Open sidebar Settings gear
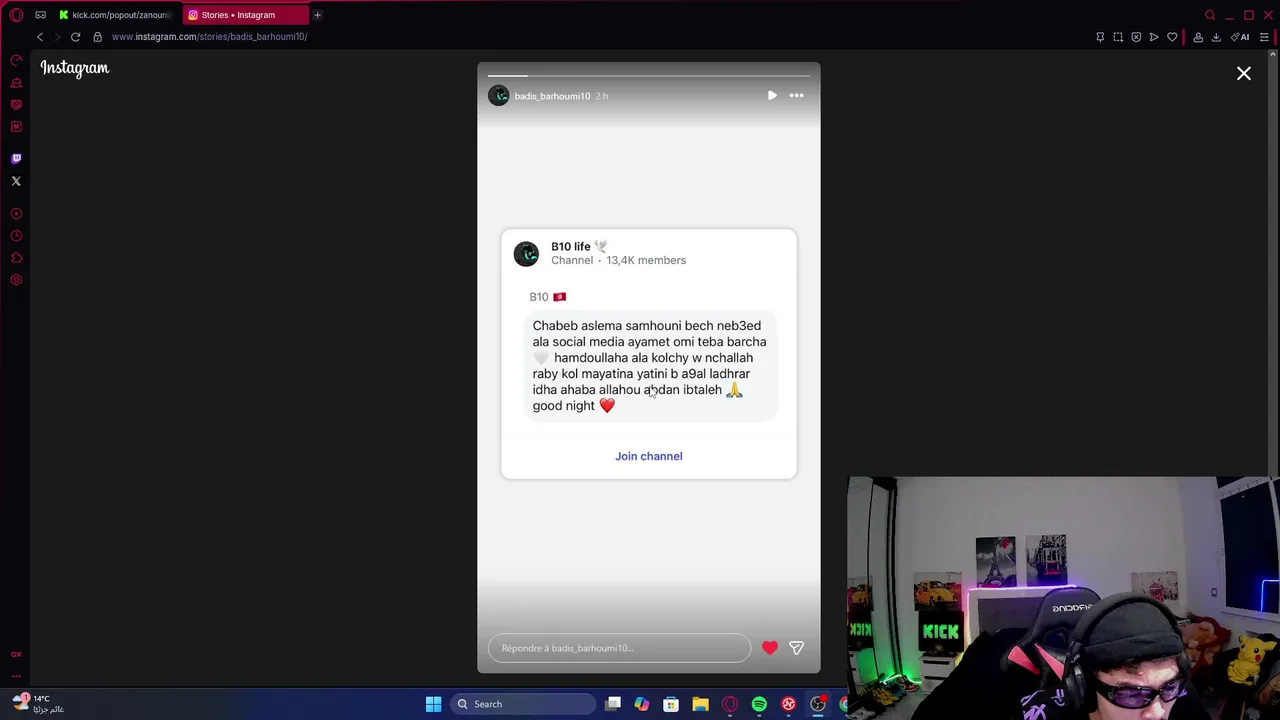 click(x=16, y=280)
